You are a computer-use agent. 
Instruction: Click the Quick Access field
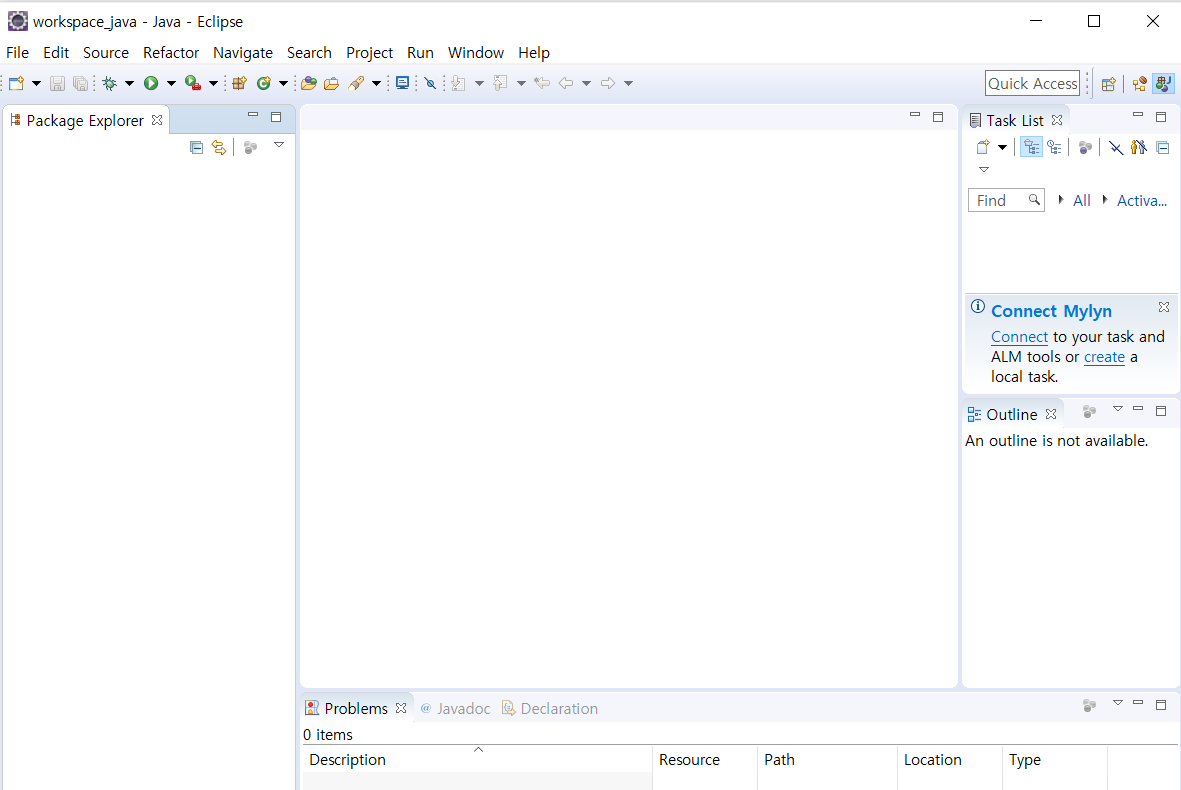tap(1032, 84)
